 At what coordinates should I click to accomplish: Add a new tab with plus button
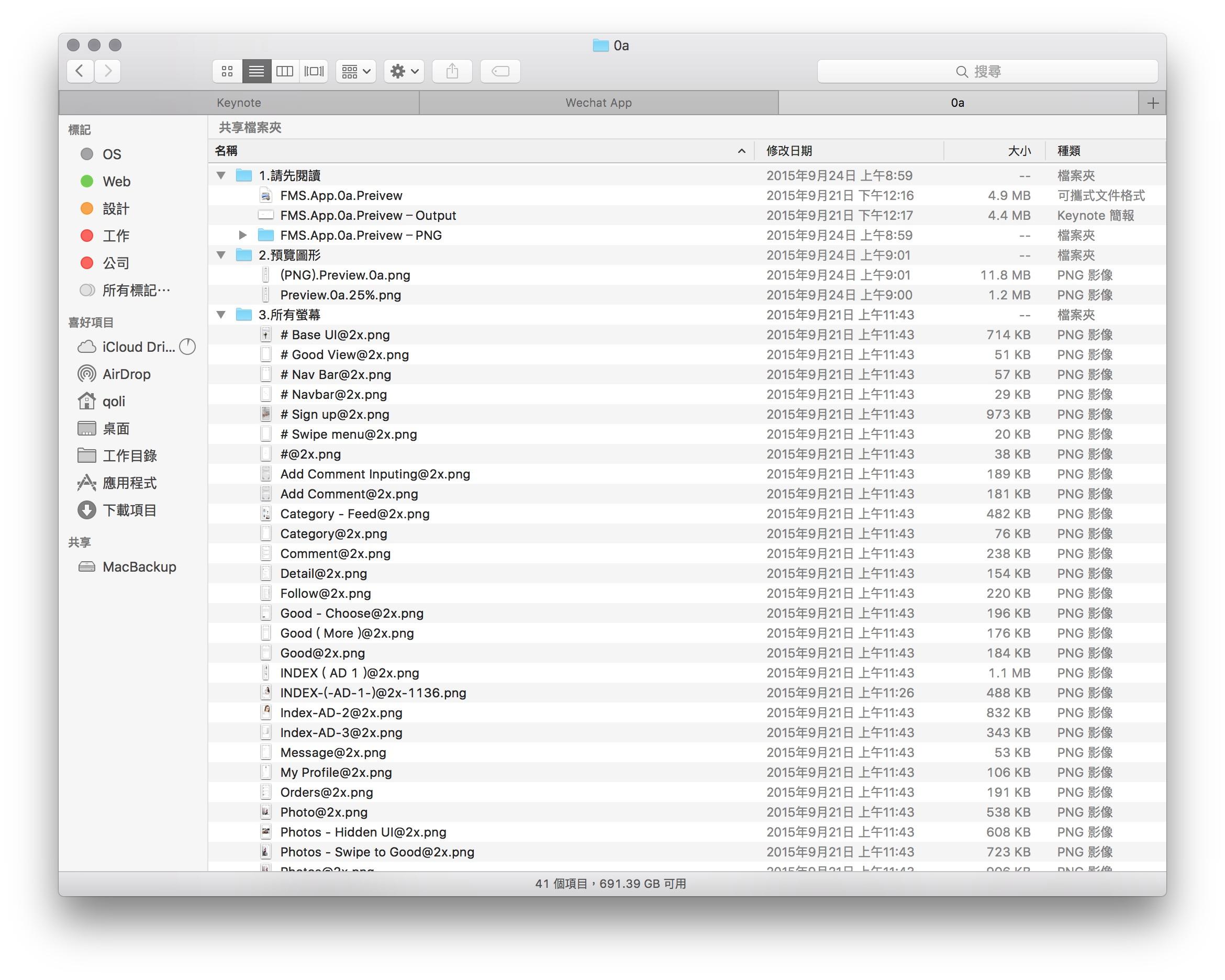(x=1152, y=103)
